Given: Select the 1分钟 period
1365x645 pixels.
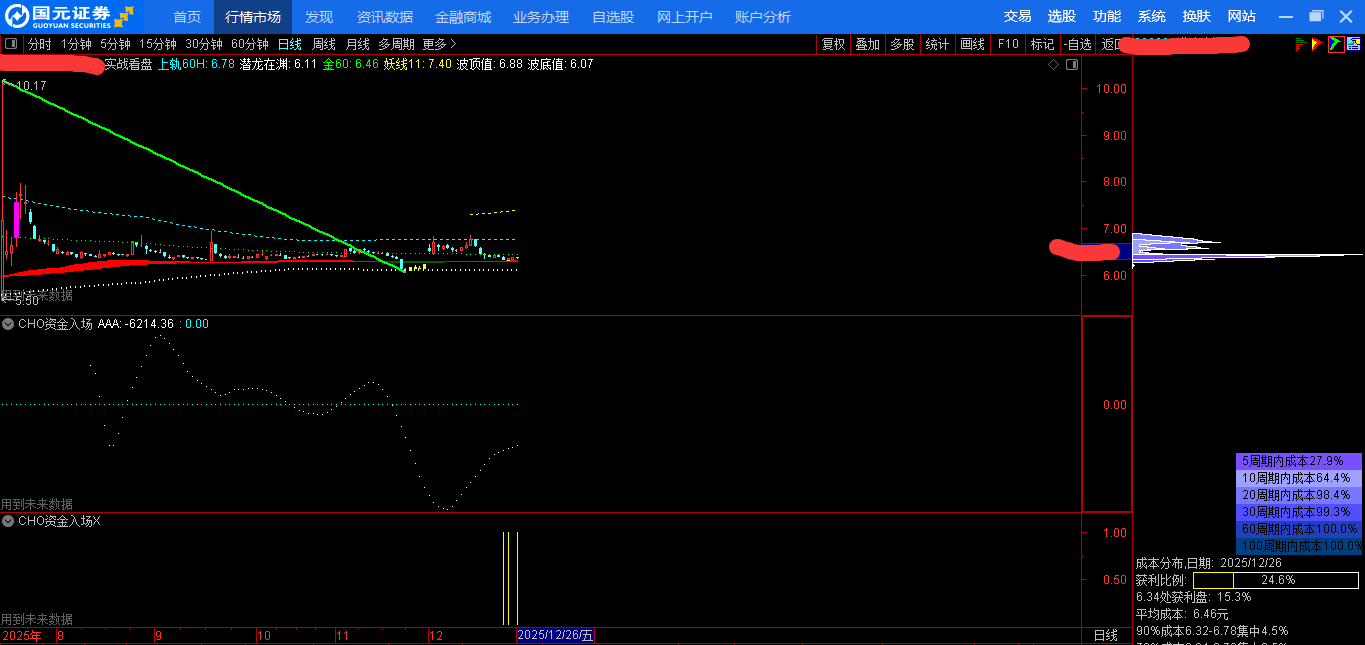Looking at the screenshot, I should pyautogui.click(x=76, y=44).
